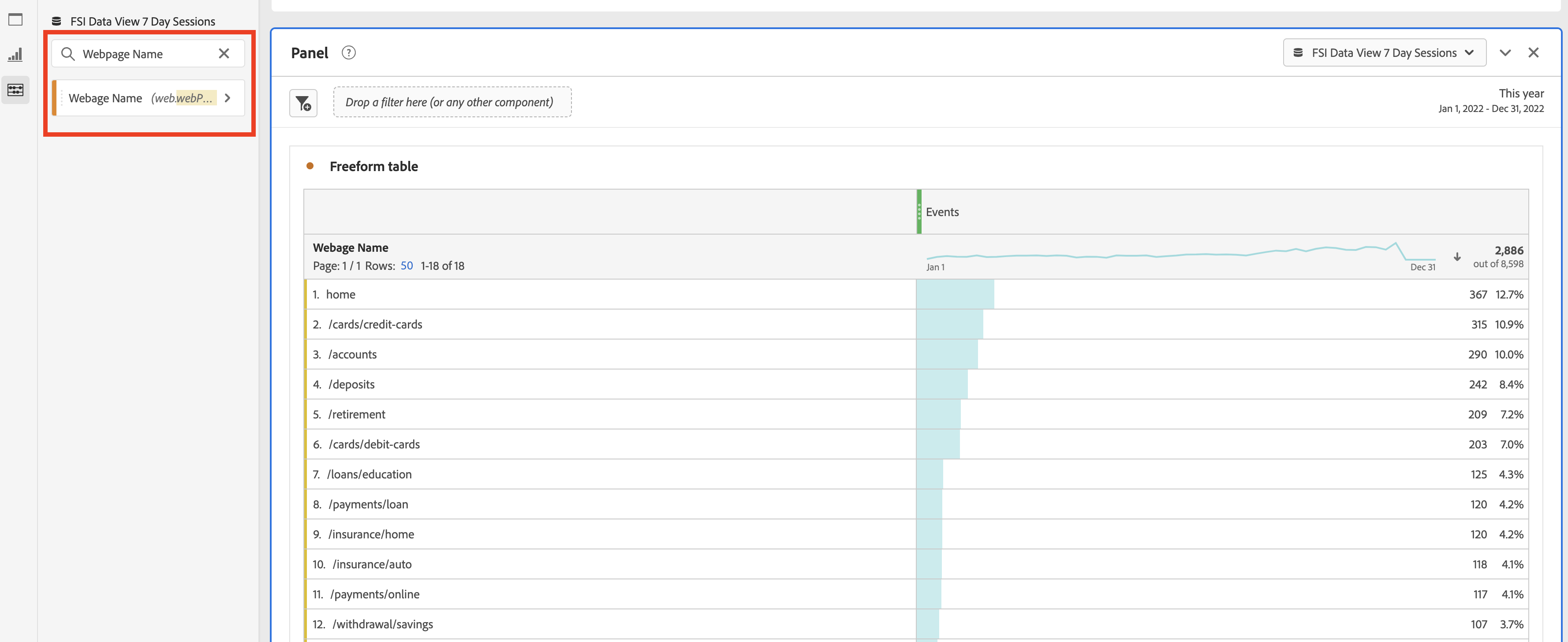Click the data view database icon in sidebar
This screenshot has height=642, width=1568.
(x=56, y=21)
